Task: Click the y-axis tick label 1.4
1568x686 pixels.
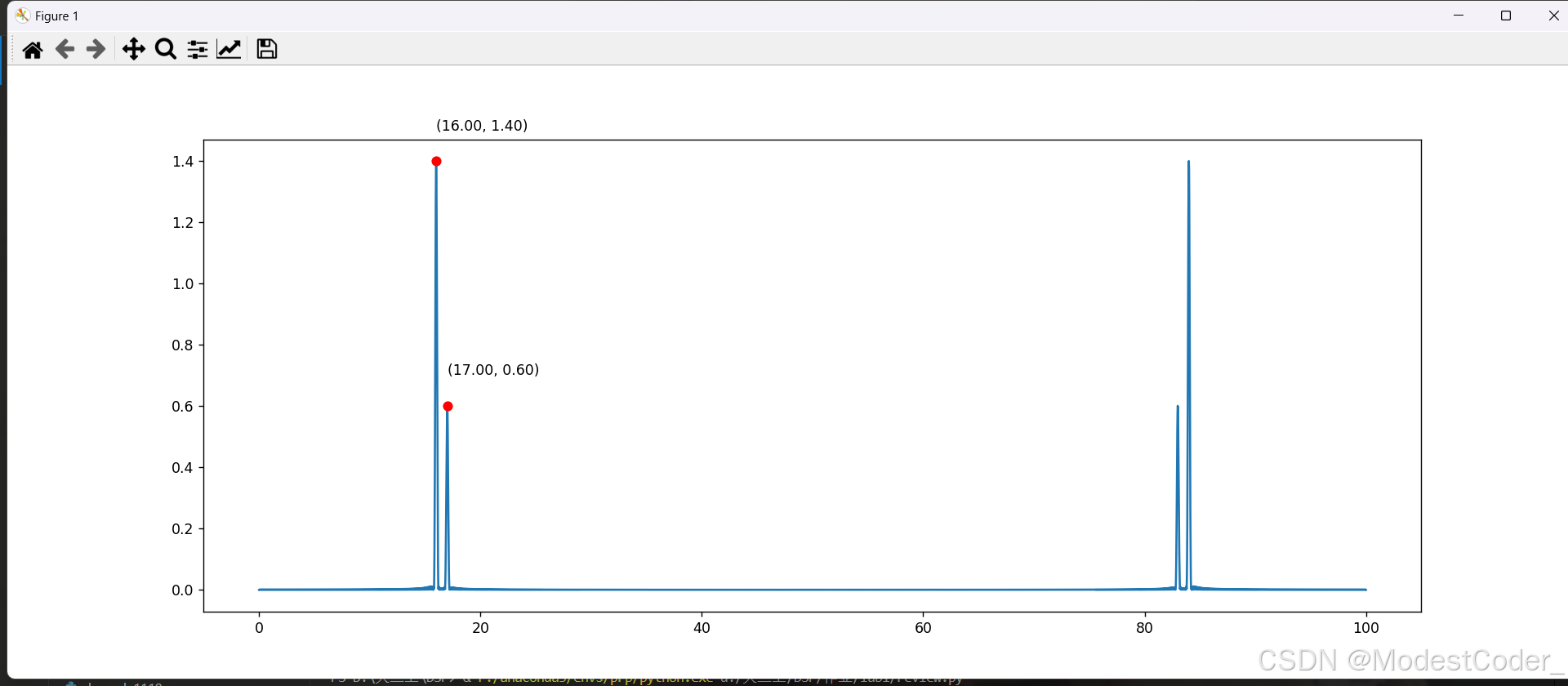Action: point(183,162)
